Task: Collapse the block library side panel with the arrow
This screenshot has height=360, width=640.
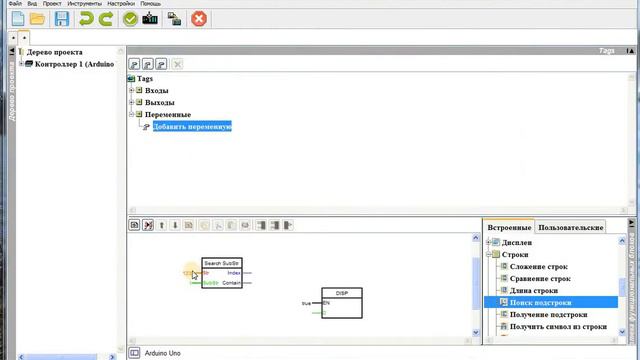Action: coord(631,223)
